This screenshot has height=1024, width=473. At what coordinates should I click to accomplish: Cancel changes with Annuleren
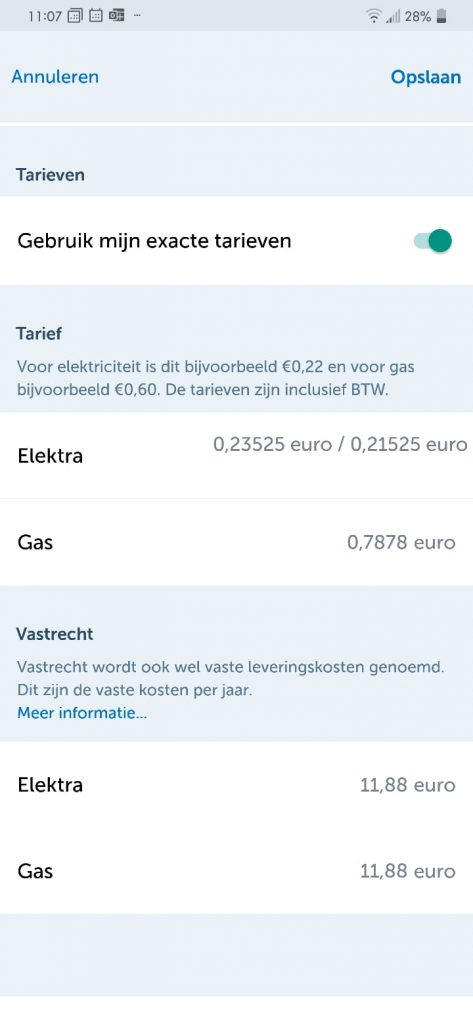pos(55,76)
